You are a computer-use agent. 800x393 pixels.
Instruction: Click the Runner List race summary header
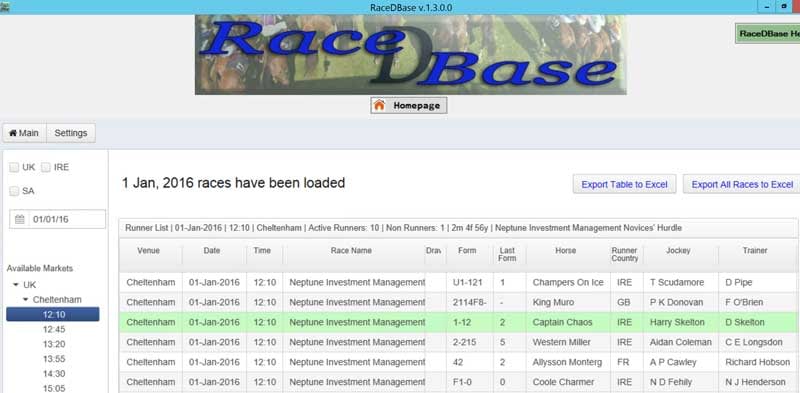458,228
